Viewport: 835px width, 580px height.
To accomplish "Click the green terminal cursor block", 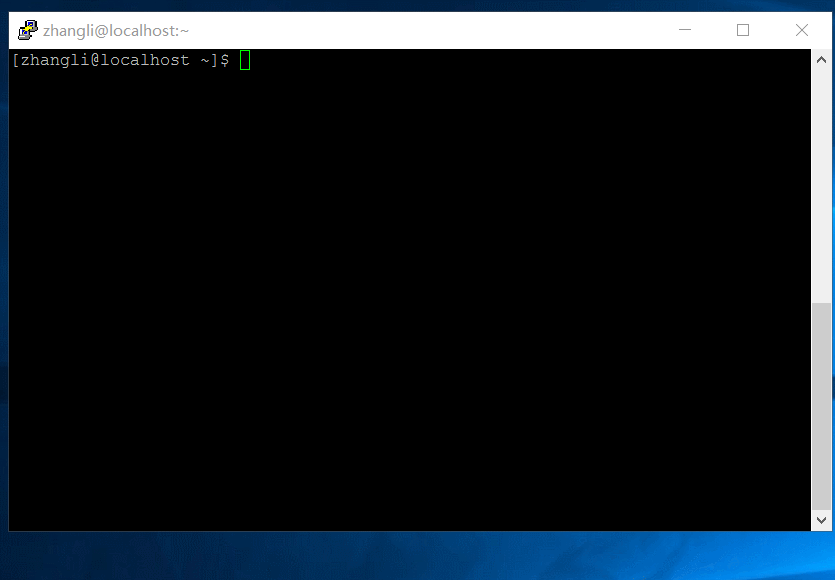I will 245,60.
